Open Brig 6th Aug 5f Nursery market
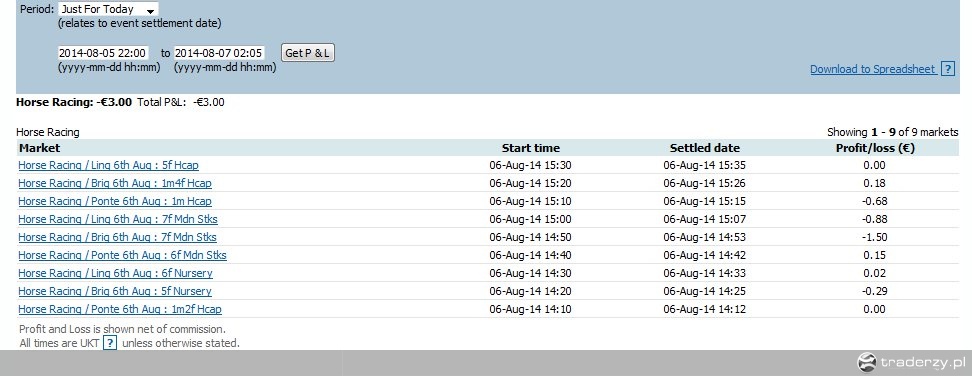The image size is (972, 376). (115, 291)
